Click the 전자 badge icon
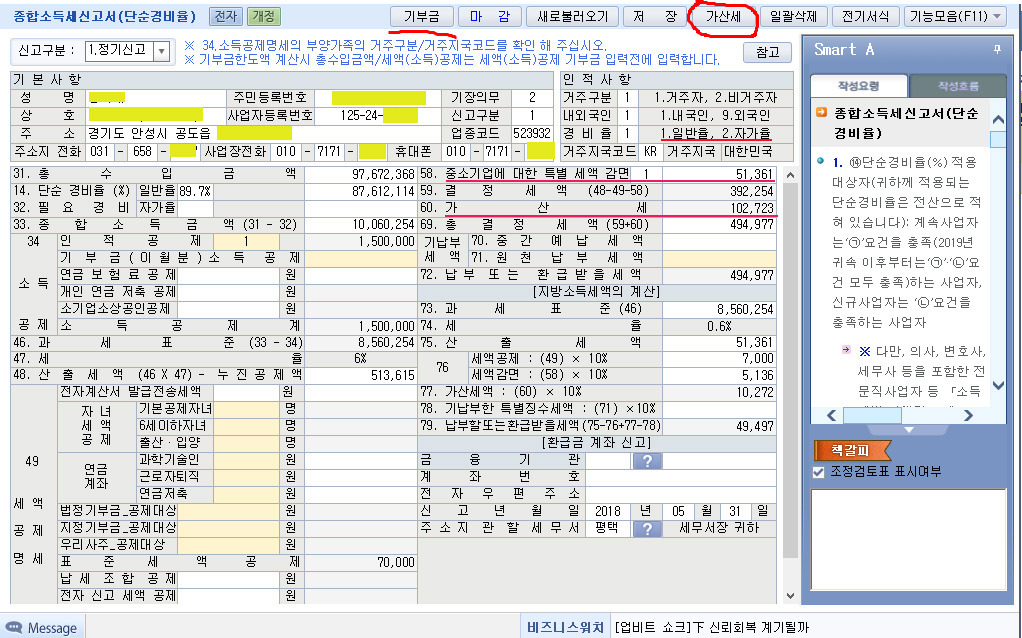 (x=225, y=17)
